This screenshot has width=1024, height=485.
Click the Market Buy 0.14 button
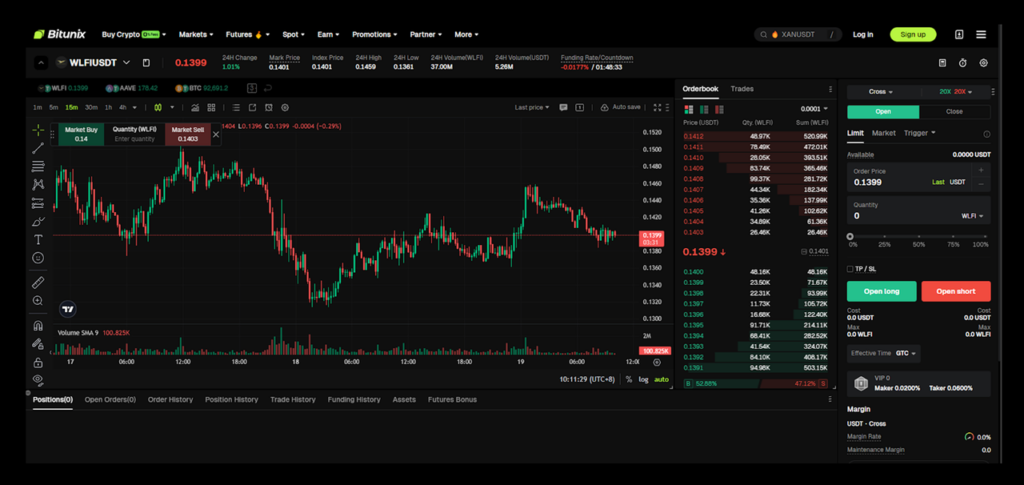81,134
